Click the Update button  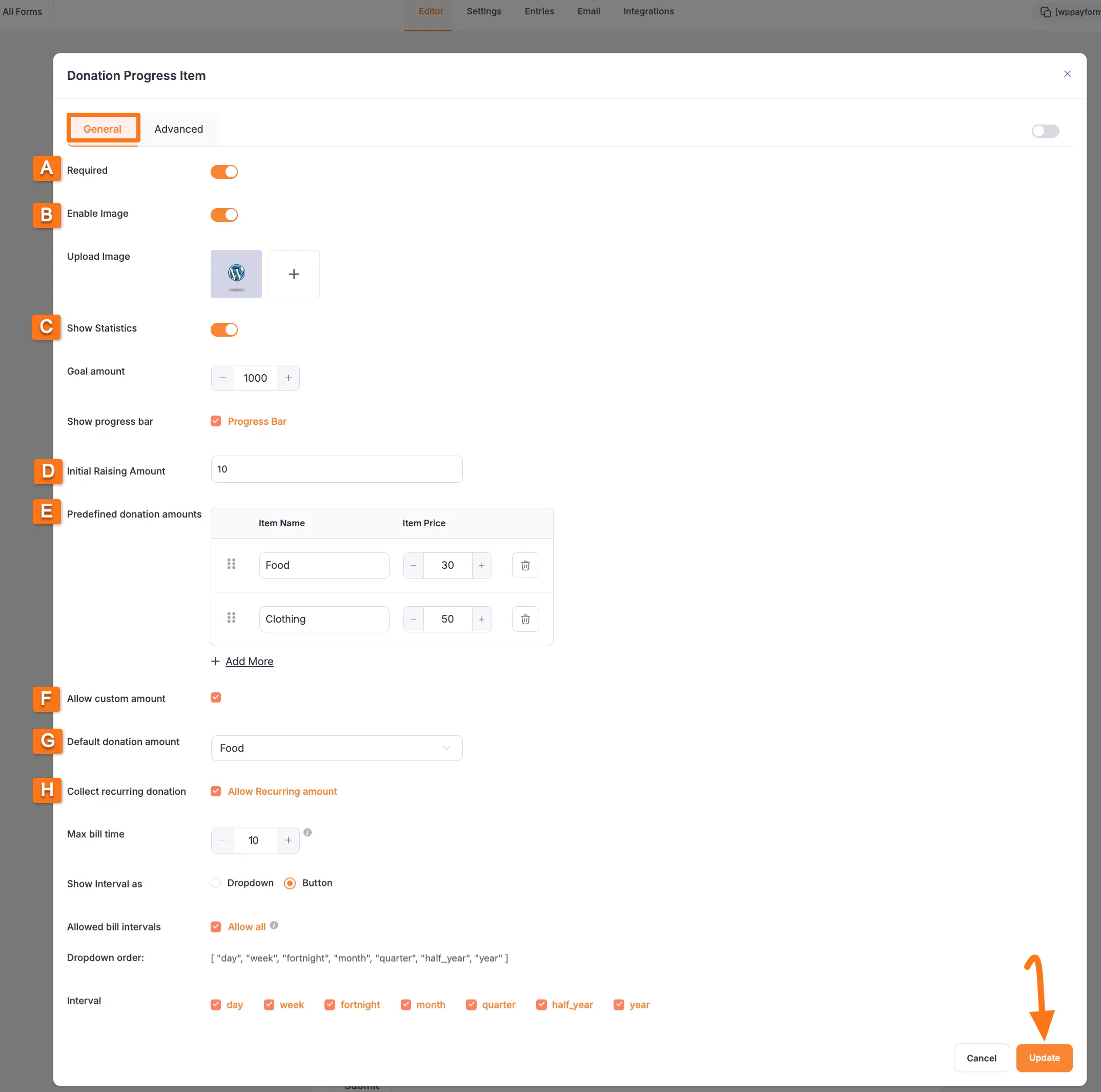coord(1045,1057)
